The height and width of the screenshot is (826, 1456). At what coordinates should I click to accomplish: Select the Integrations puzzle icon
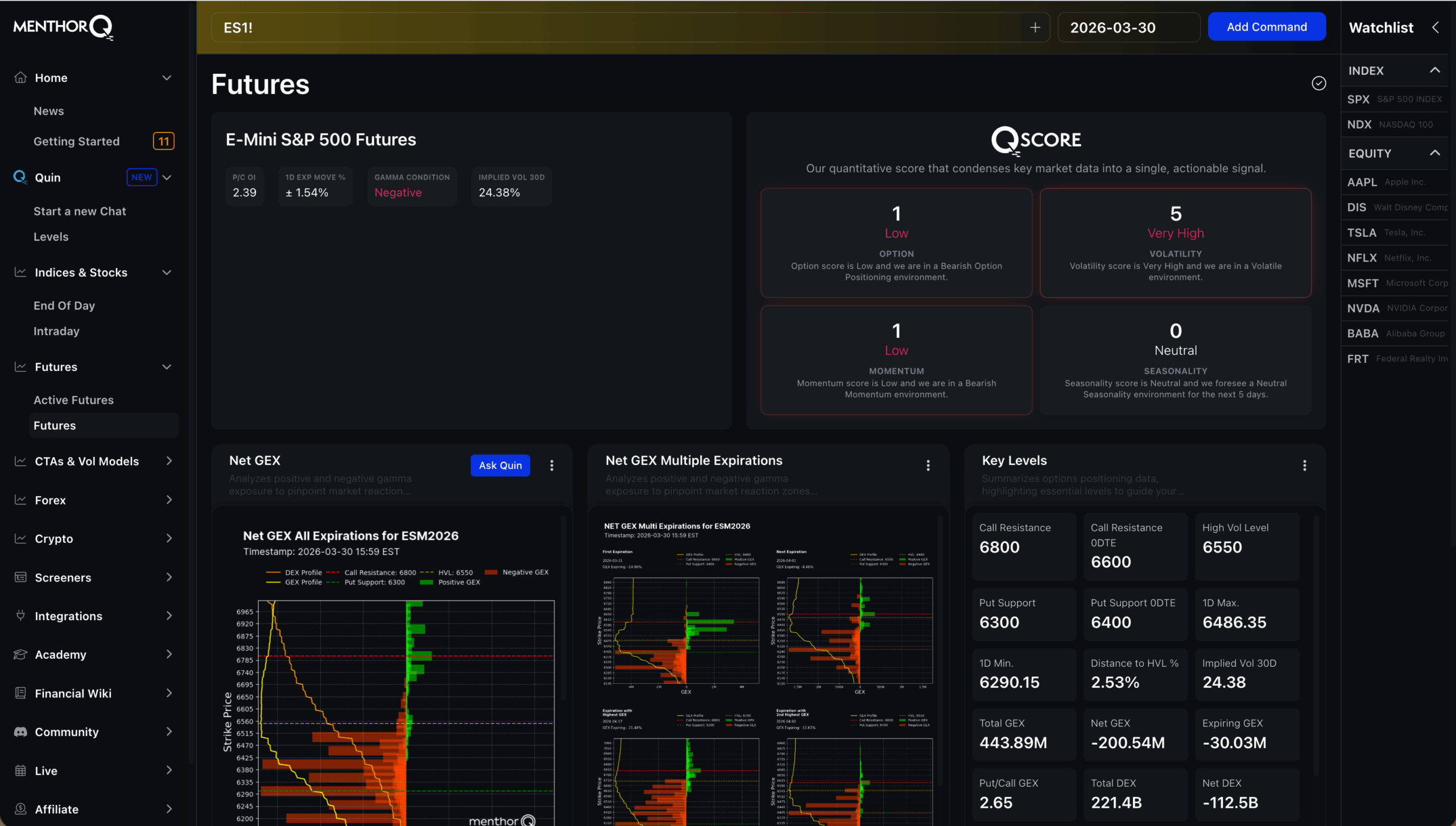click(20, 616)
